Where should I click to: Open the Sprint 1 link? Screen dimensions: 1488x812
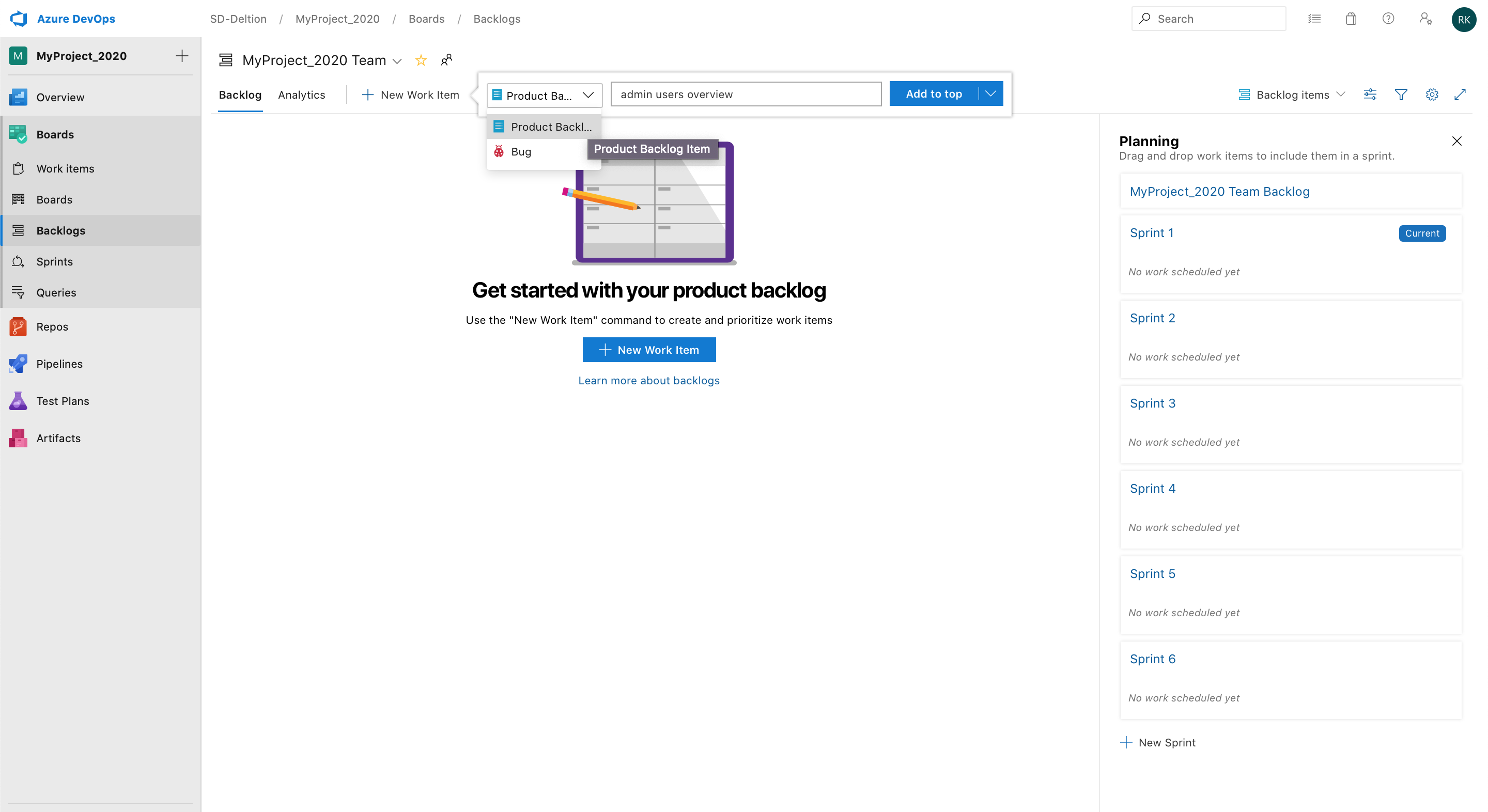(1151, 233)
